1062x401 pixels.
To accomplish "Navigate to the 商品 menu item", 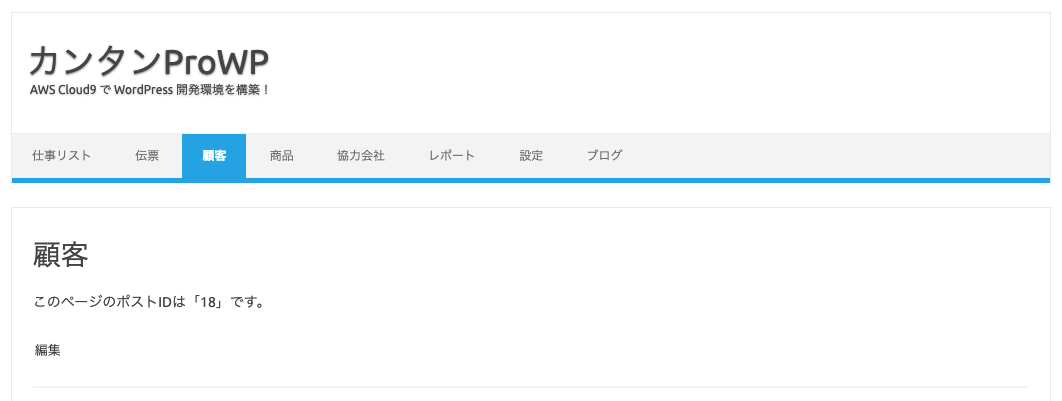I will tap(281, 156).
